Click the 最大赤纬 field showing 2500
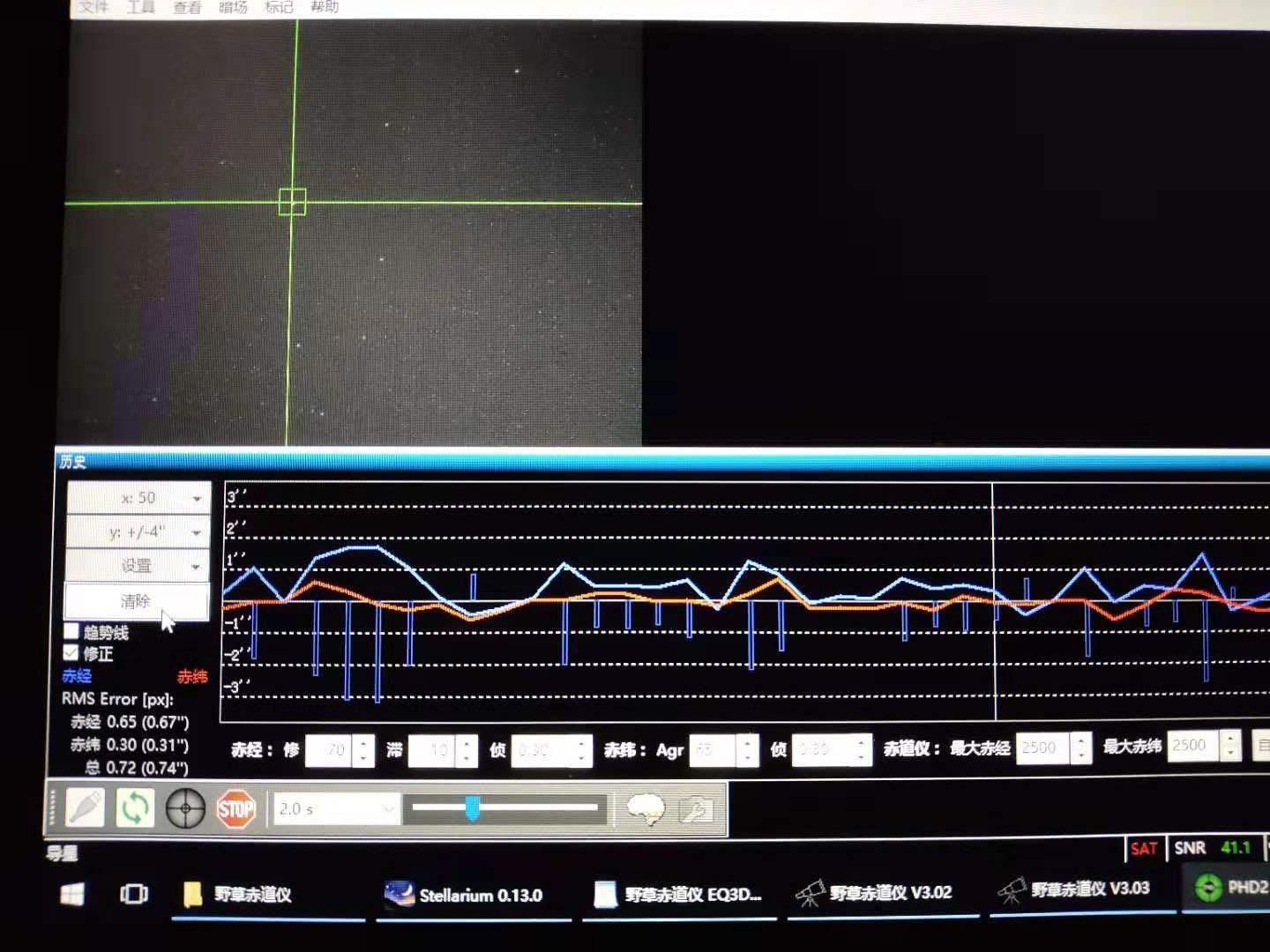 (x=1193, y=746)
